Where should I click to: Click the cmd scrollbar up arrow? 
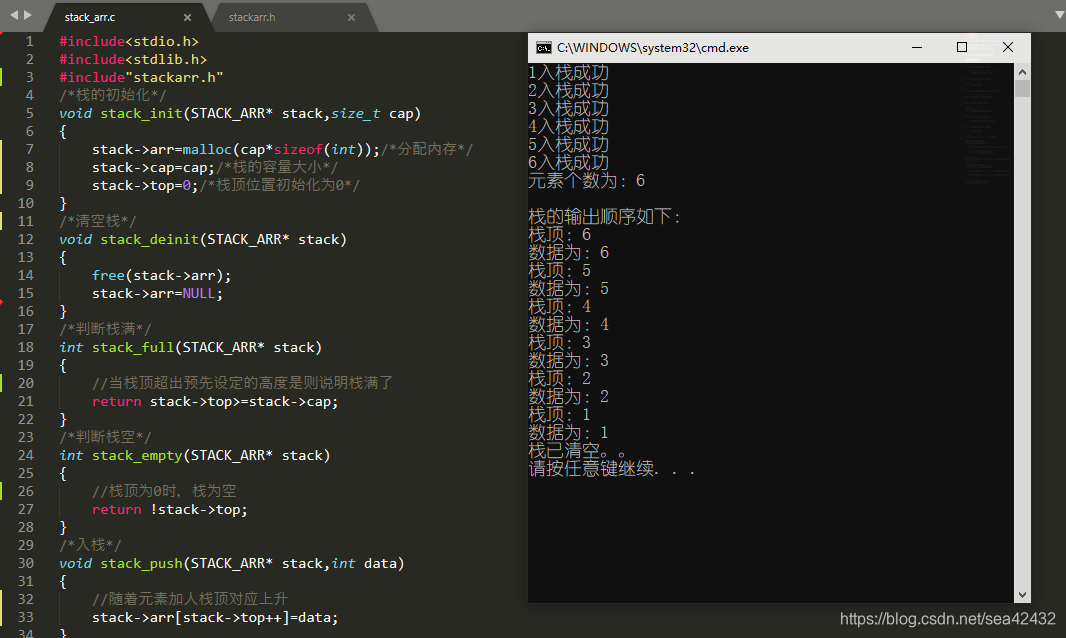pyautogui.click(x=1022, y=71)
